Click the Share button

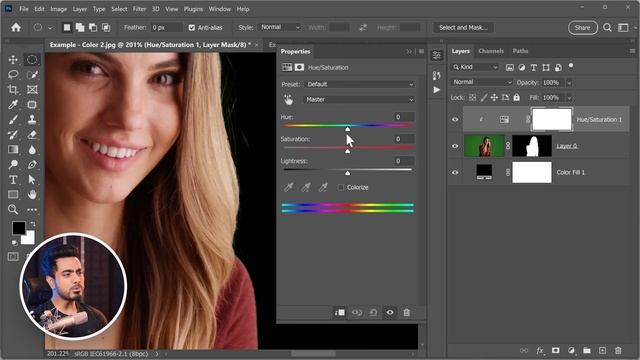coord(582,27)
